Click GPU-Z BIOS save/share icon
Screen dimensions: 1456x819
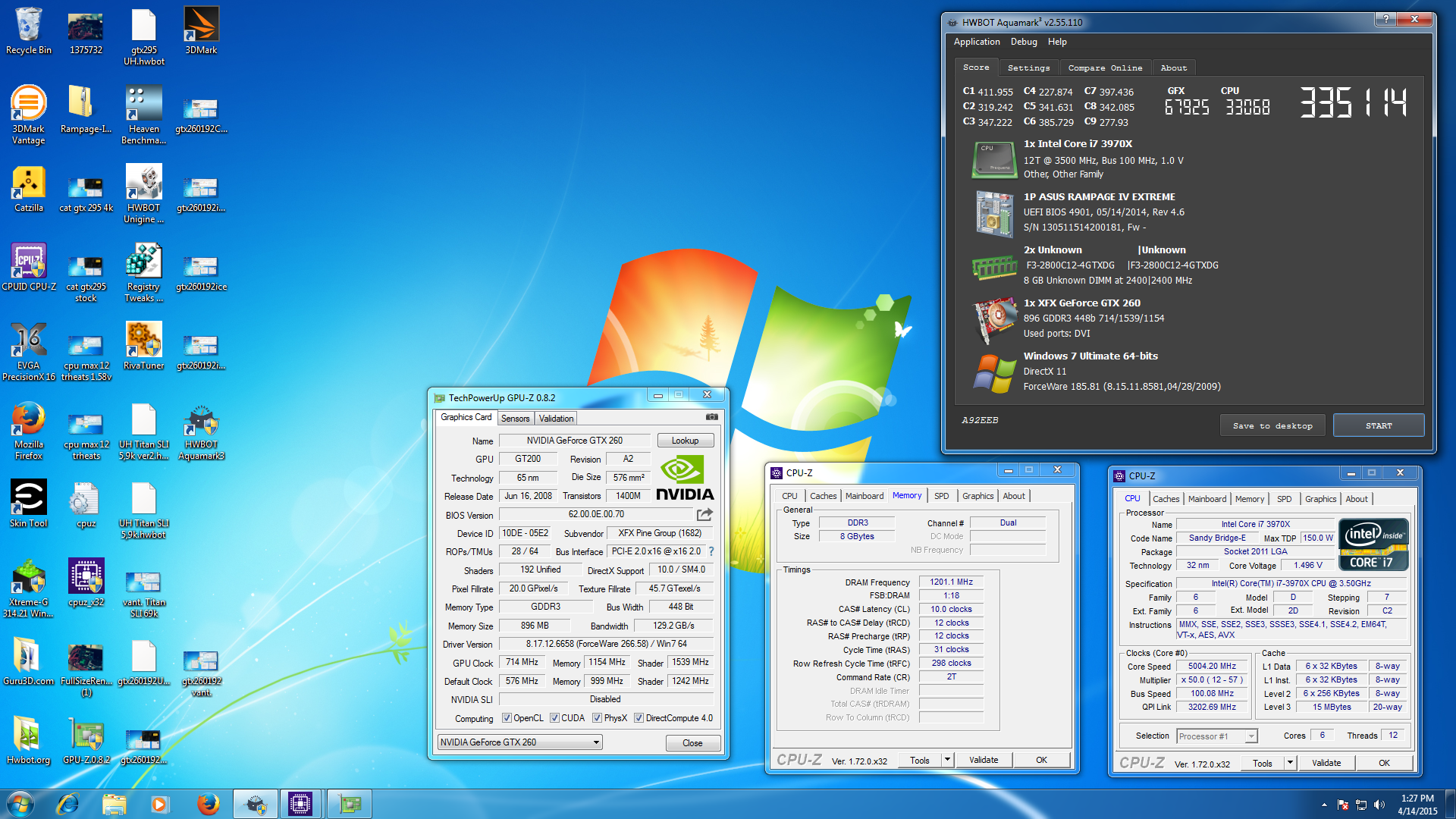[704, 514]
